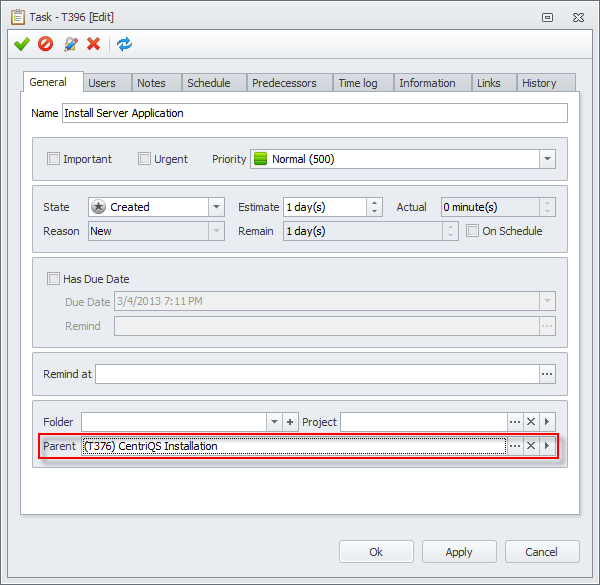Image resolution: width=600 pixels, height=585 pixels.
Task: Click the red cancel circle icon
Action: click(45, 44)
